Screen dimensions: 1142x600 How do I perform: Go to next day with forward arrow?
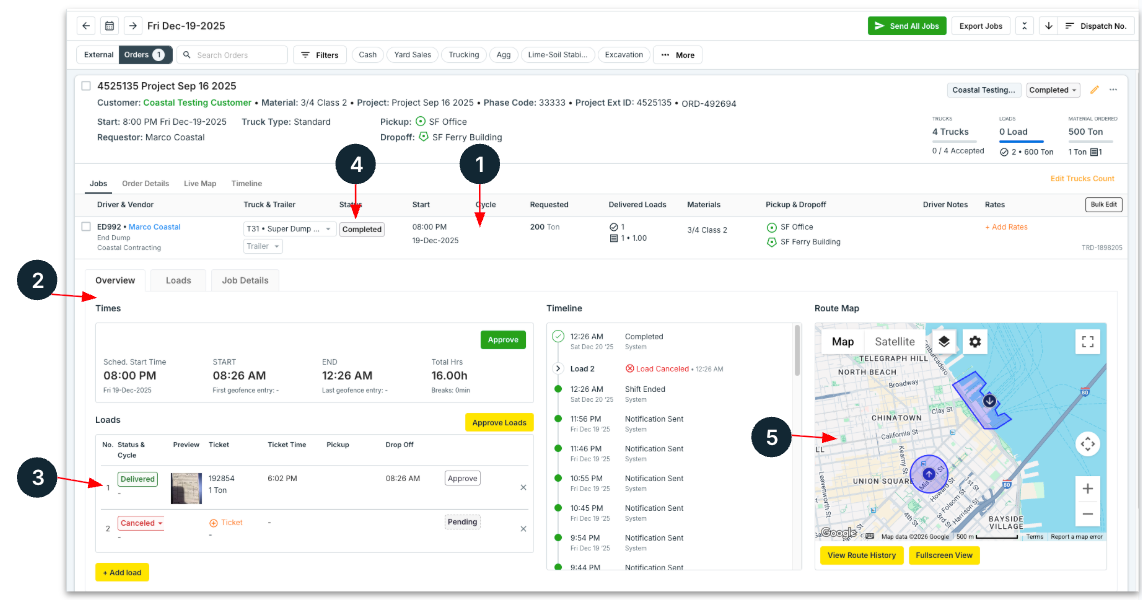click(133, 25)
